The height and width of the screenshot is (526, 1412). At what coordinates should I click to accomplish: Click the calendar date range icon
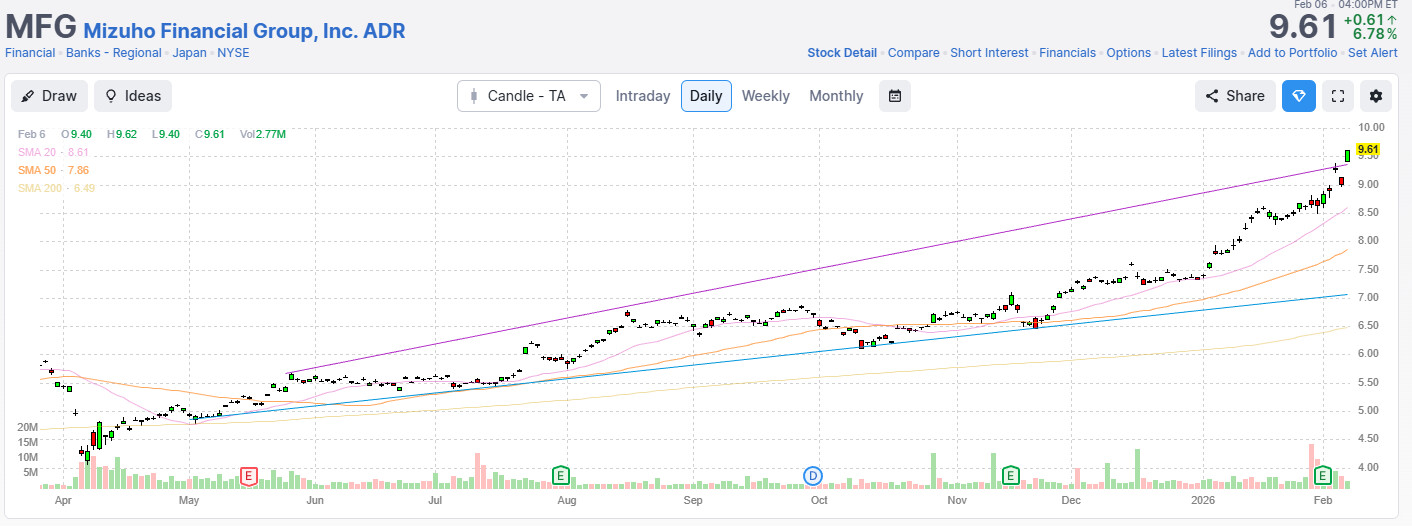click(895, 96)
